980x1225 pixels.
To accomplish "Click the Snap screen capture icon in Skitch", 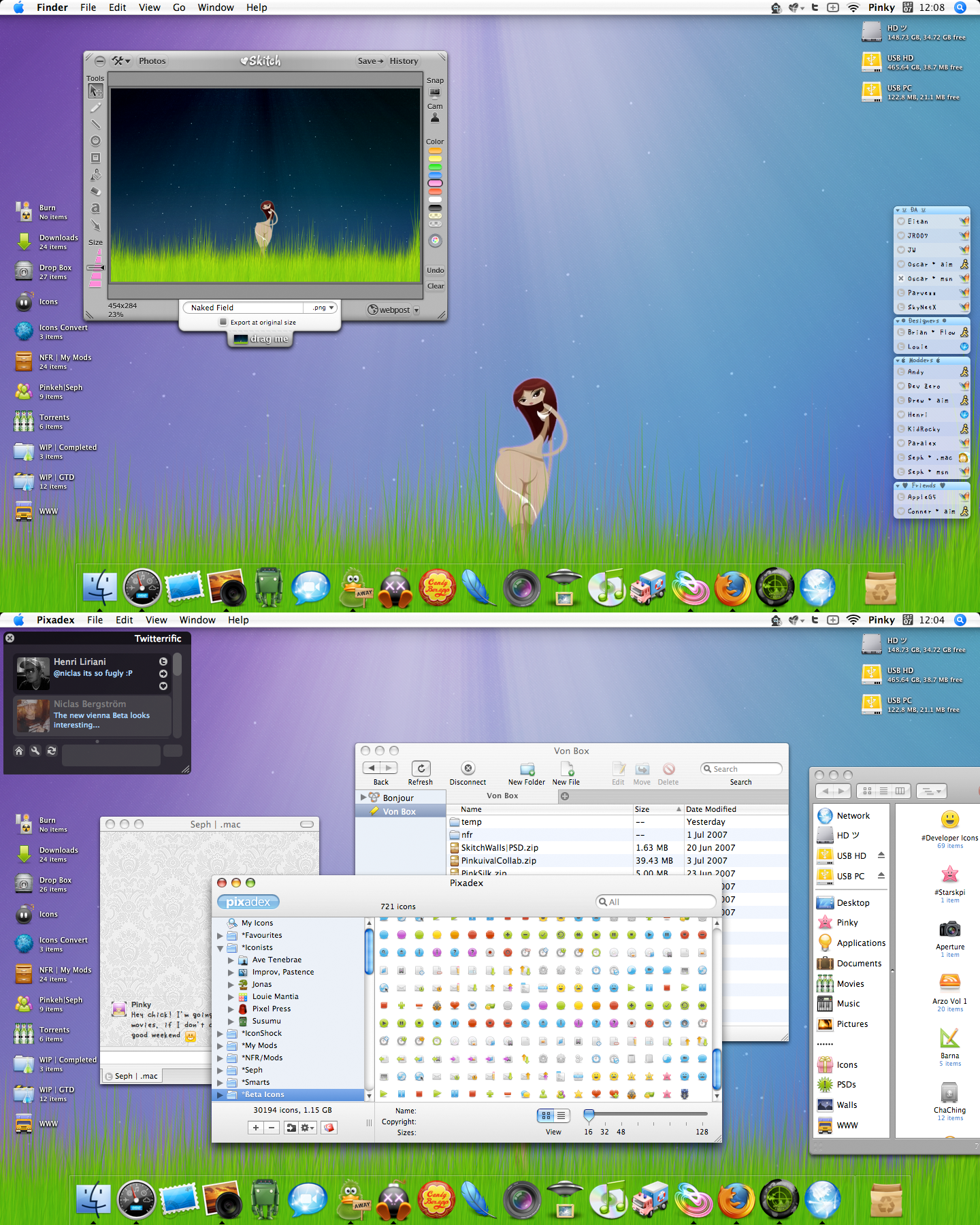I will tap(435, 93).
